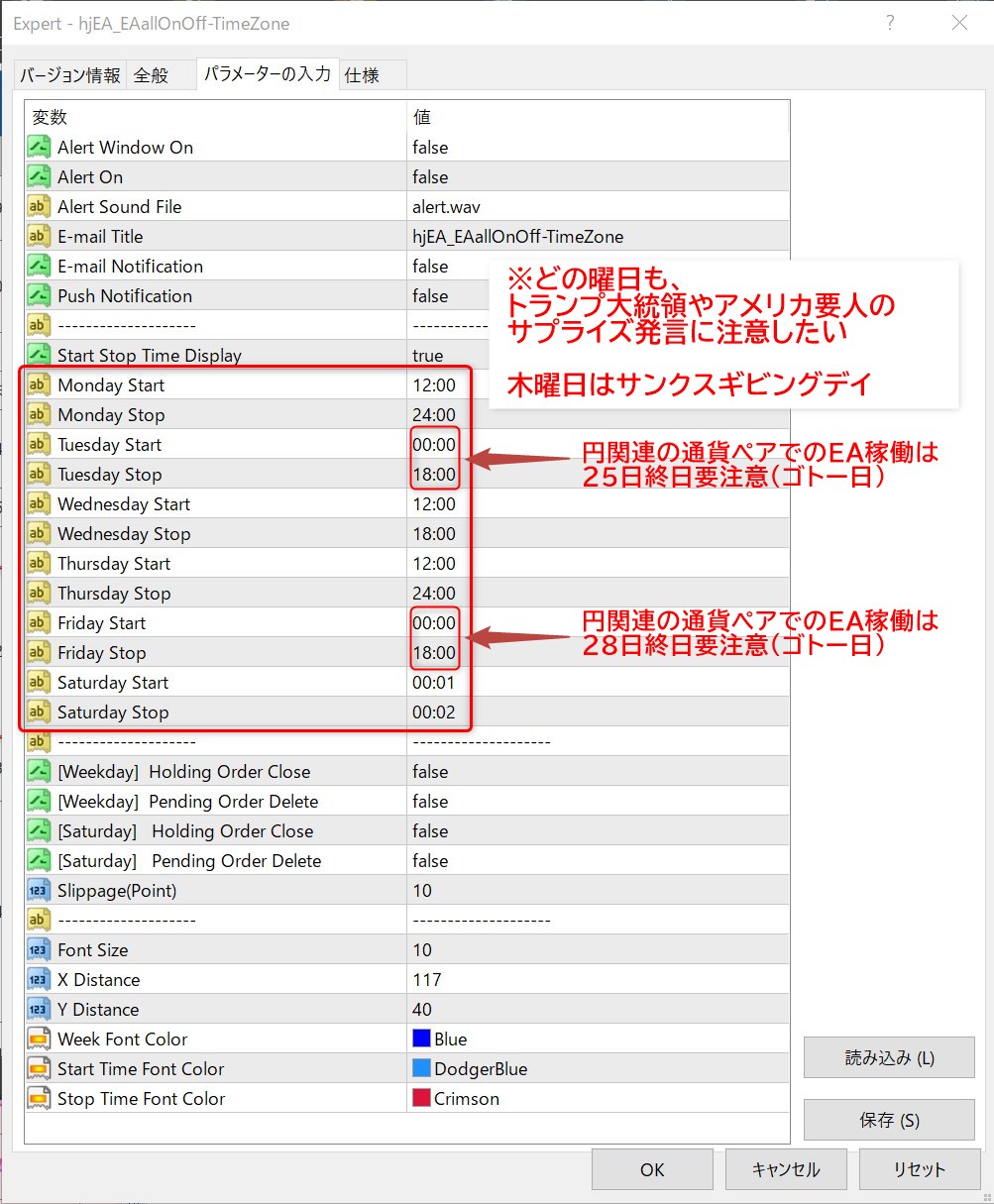The width and height of the screenshot is (994, 1204).
Task: Switch to the 仕様 tab
Action: (363, 75)
